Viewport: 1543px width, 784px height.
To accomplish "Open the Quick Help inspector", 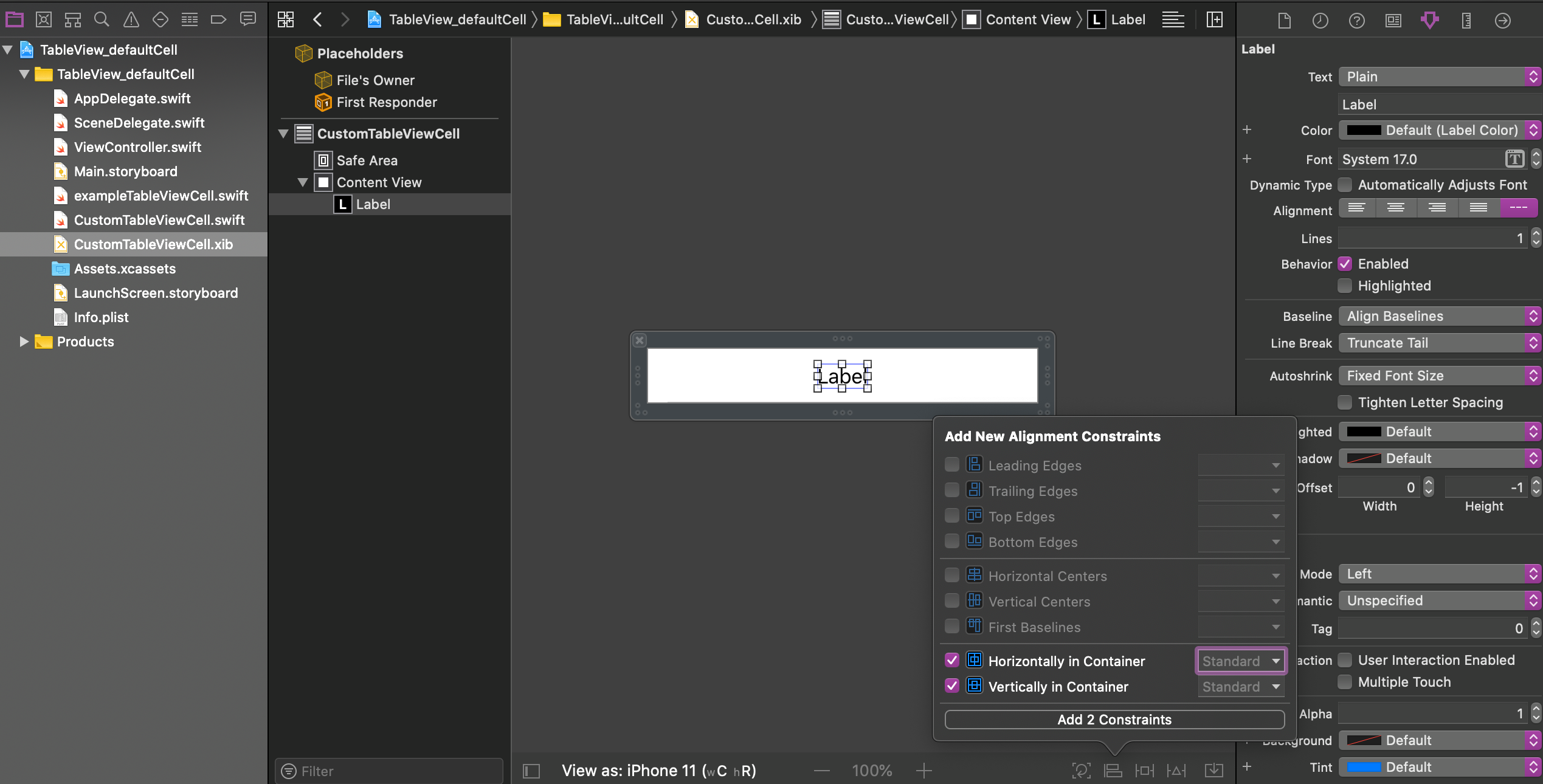I will coord(1356,20).
